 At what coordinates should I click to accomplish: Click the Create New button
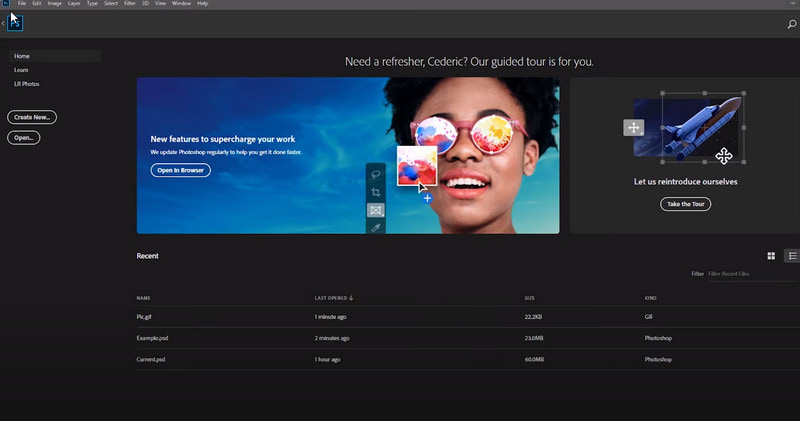(32, 117)
